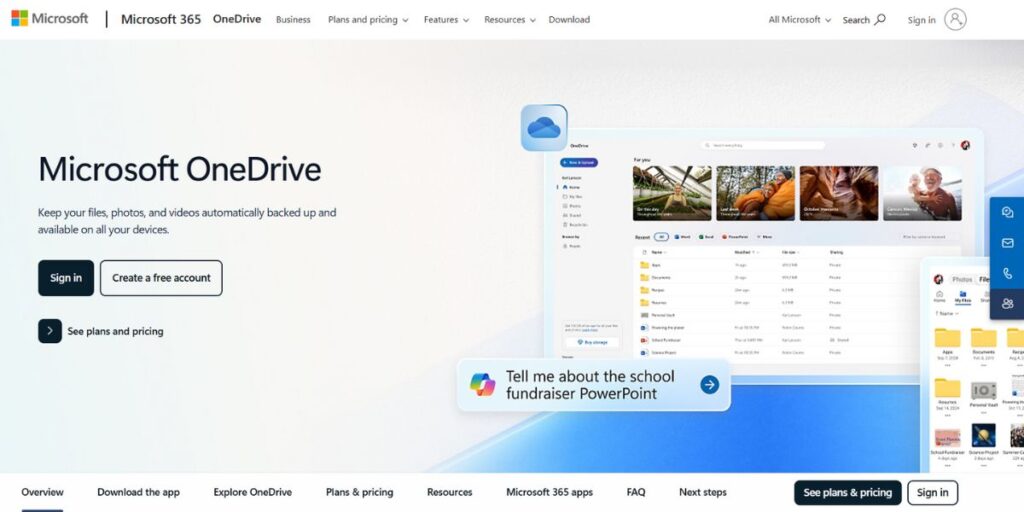Switch to the Download the app tab

pyautogui.click(x=138, y=492)
